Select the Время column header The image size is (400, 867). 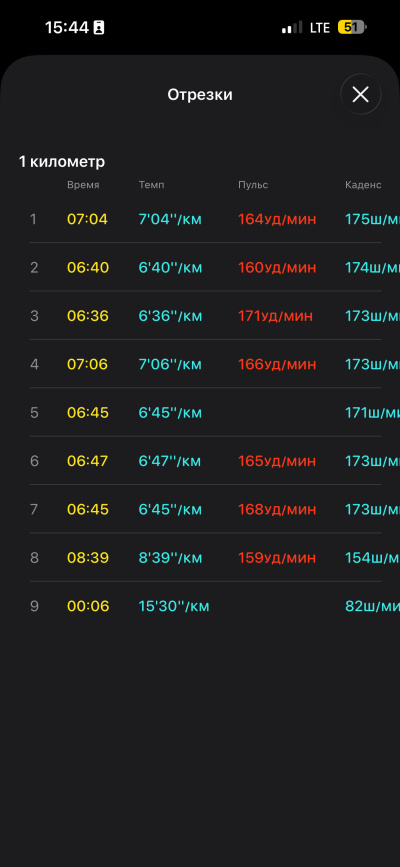pos(83,185)
